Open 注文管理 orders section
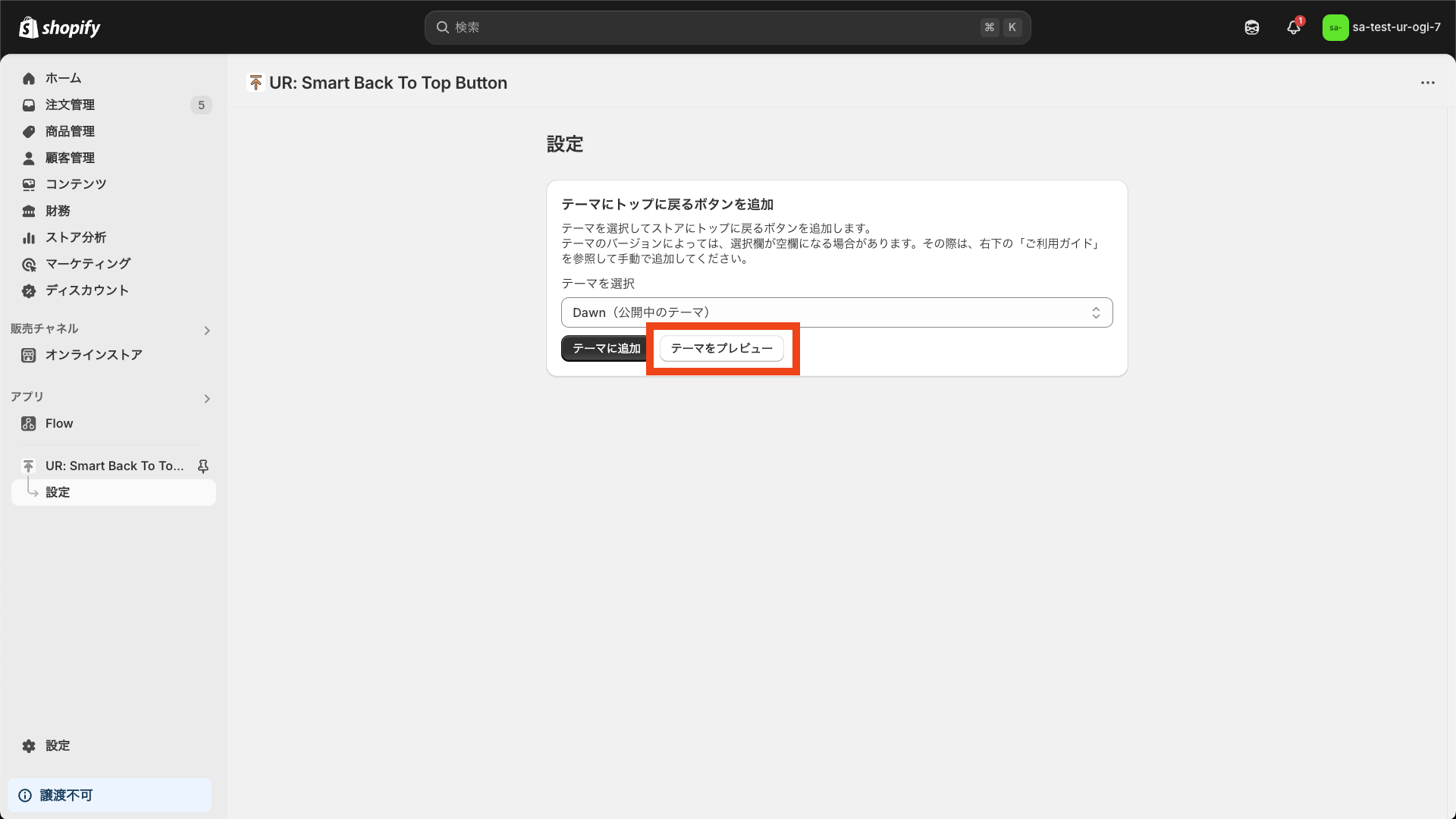This screenshot has width=1456, height=819. [x=70, y=105]
